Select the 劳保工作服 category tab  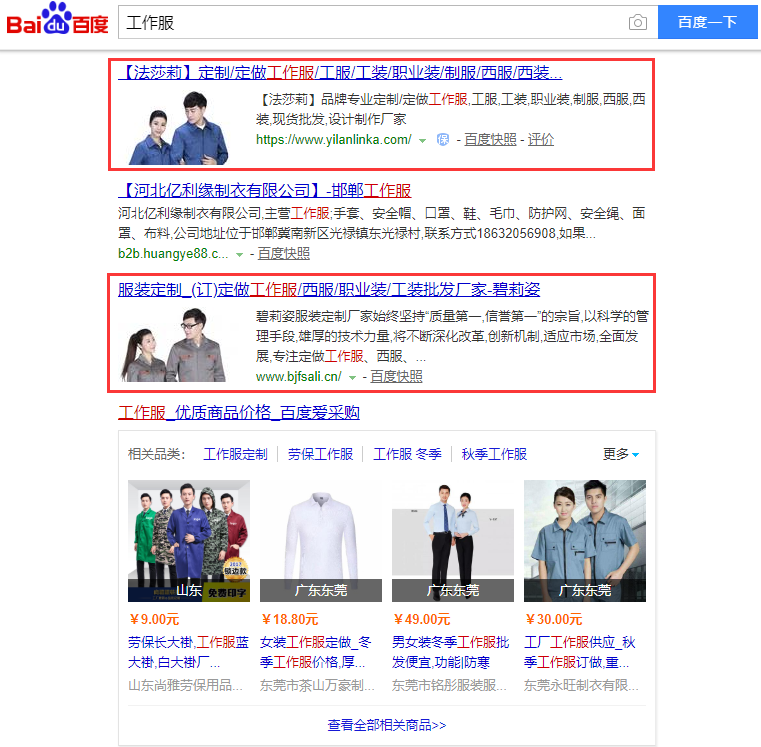pyautogui.click(x=320, y=454)
